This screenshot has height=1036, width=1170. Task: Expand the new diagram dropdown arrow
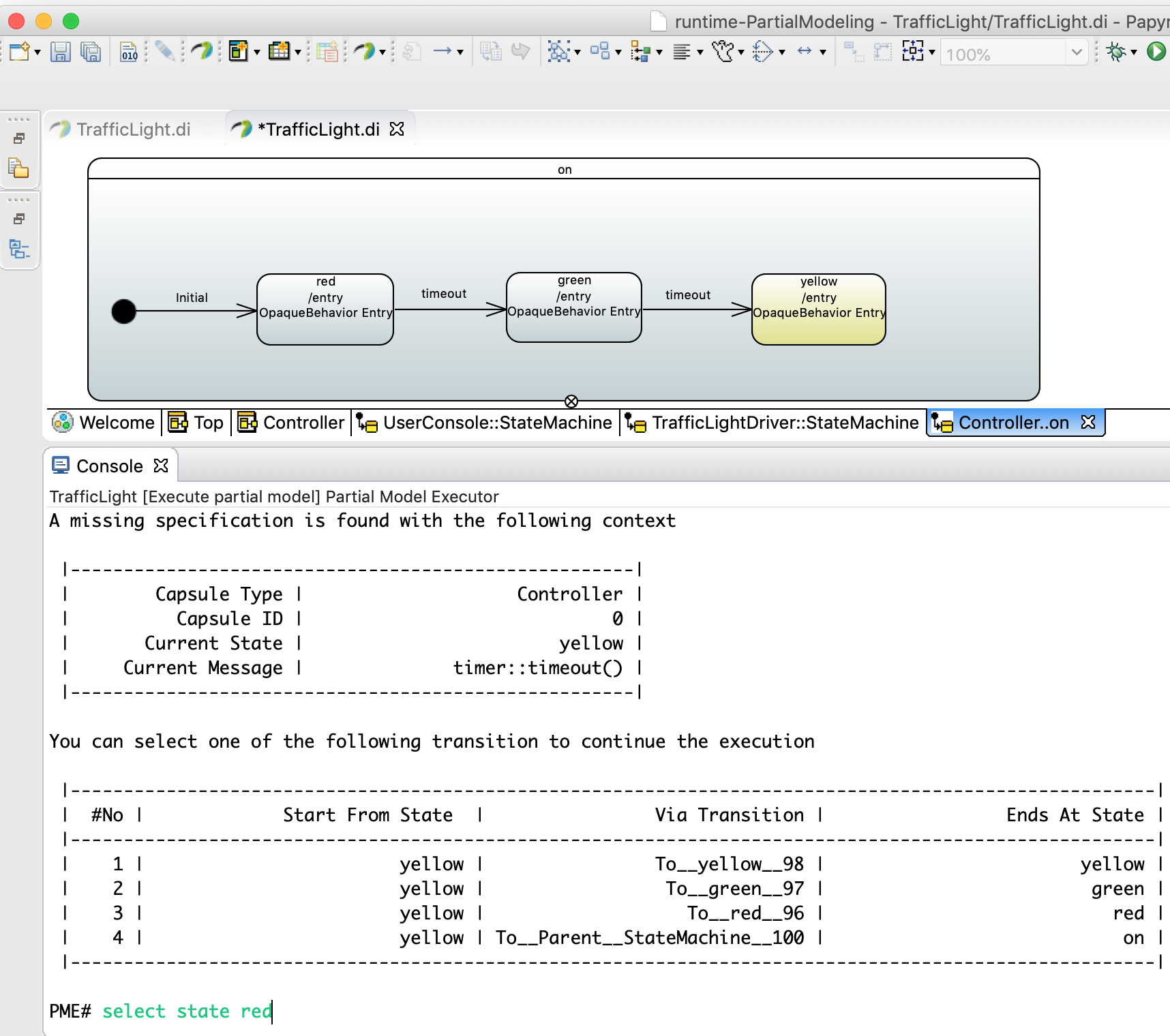point(257,52)
